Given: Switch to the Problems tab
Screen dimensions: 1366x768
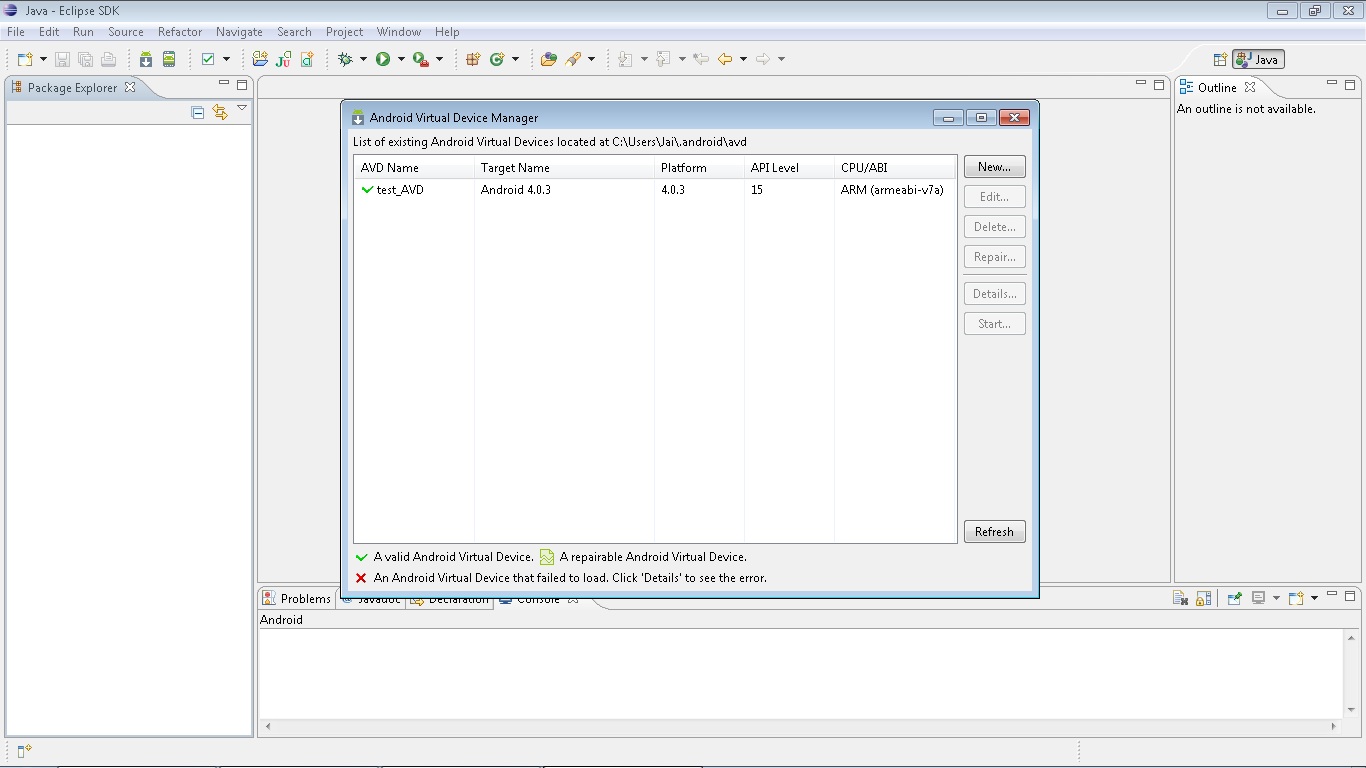Looking at the screenshot, I should [296, 598].
